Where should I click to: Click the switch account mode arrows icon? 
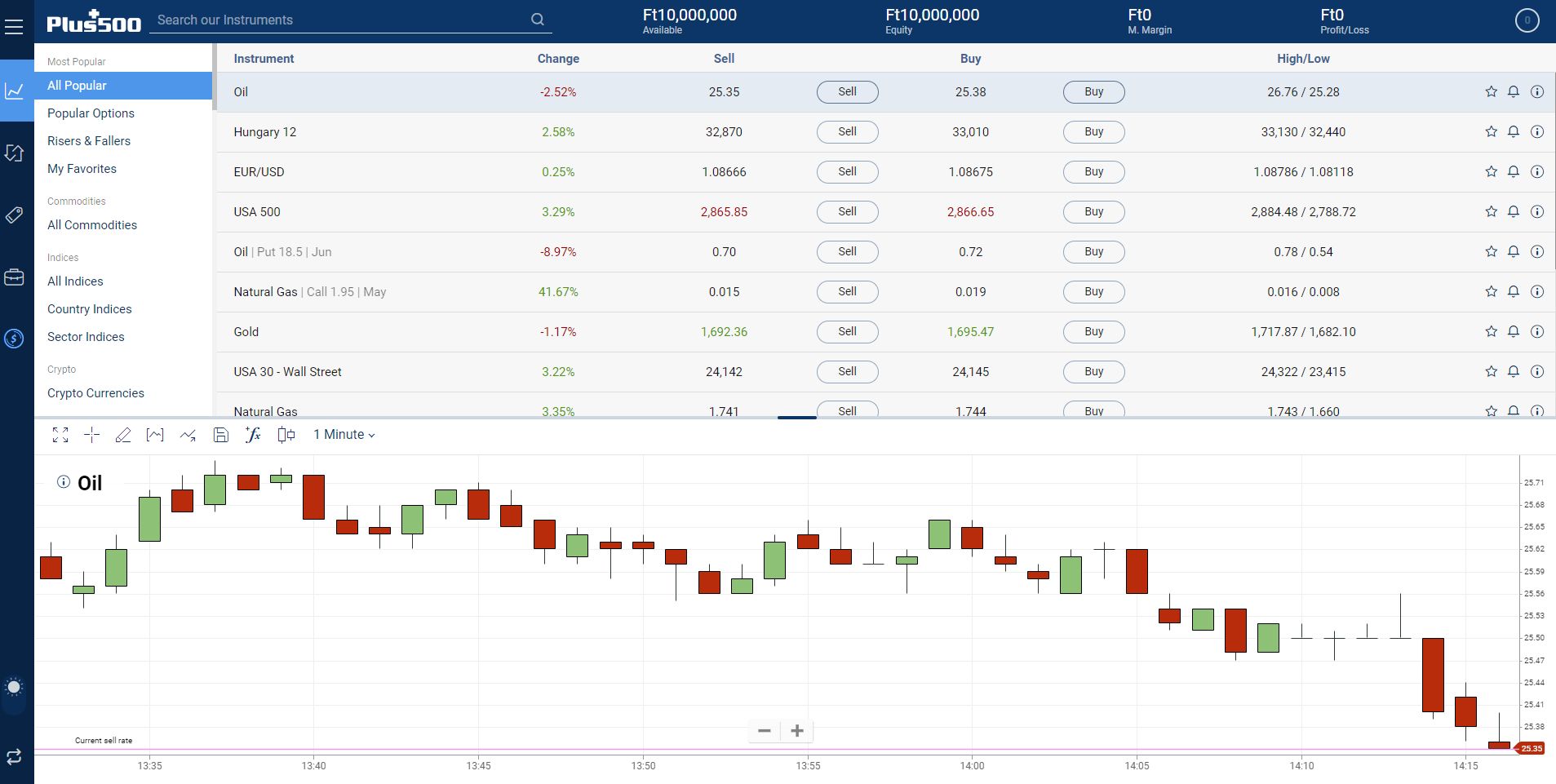click(14, 756)
